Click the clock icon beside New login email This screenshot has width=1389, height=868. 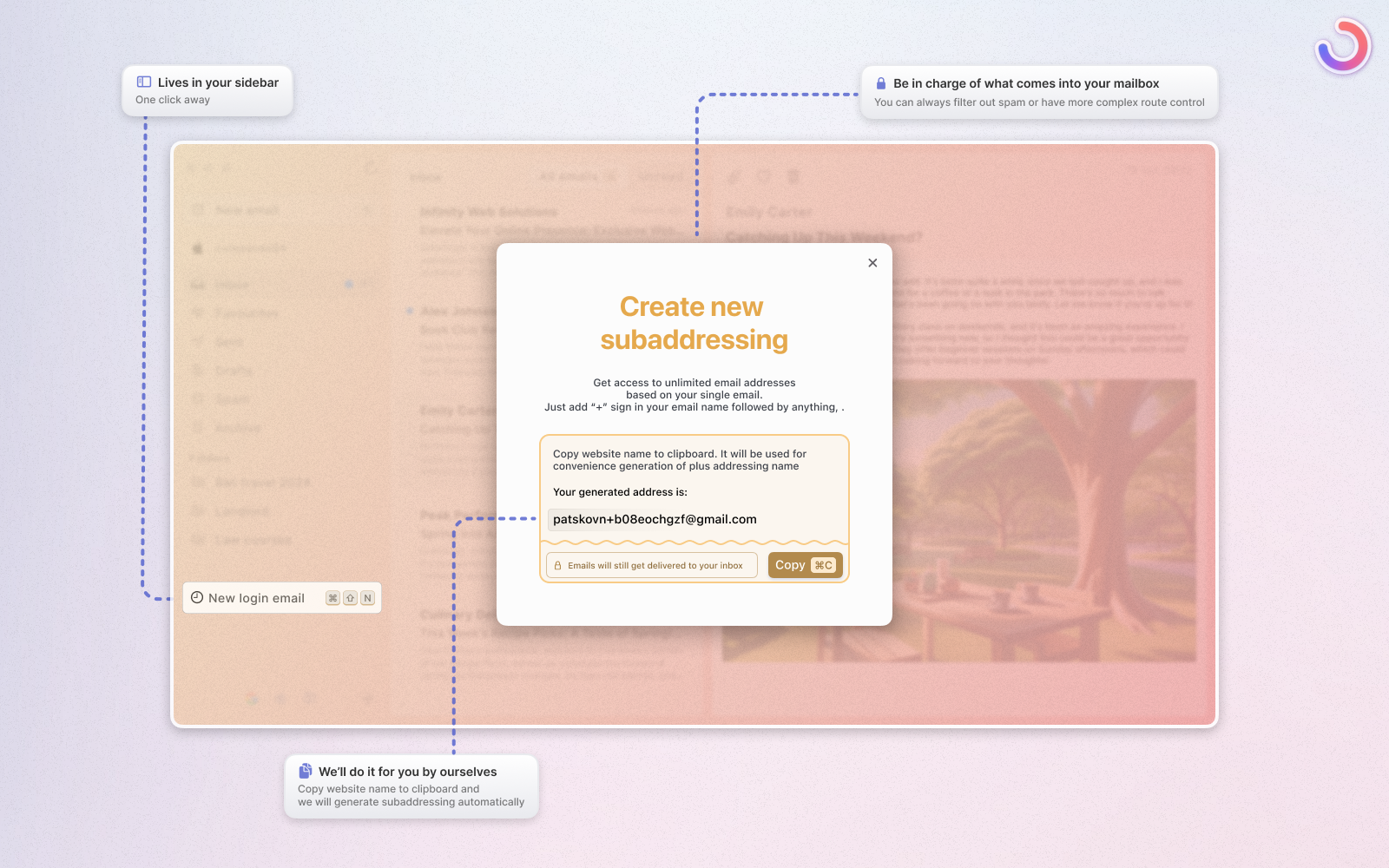tap(197, 597)
